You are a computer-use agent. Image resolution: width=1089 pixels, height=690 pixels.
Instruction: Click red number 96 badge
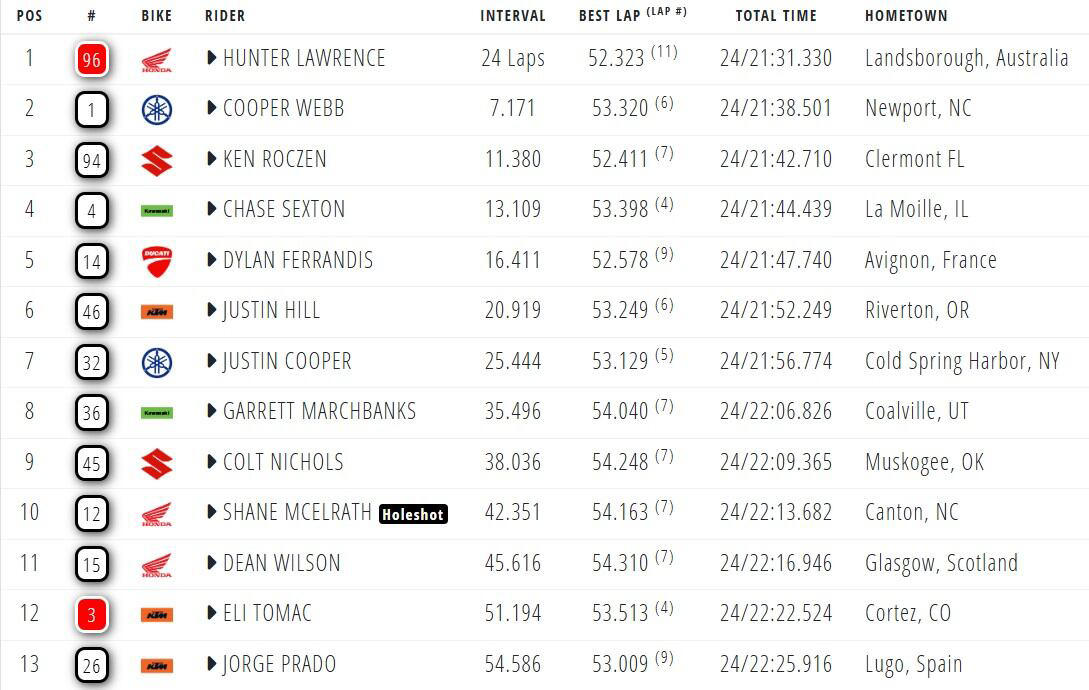pyautogui.click(x=92, y=60)
